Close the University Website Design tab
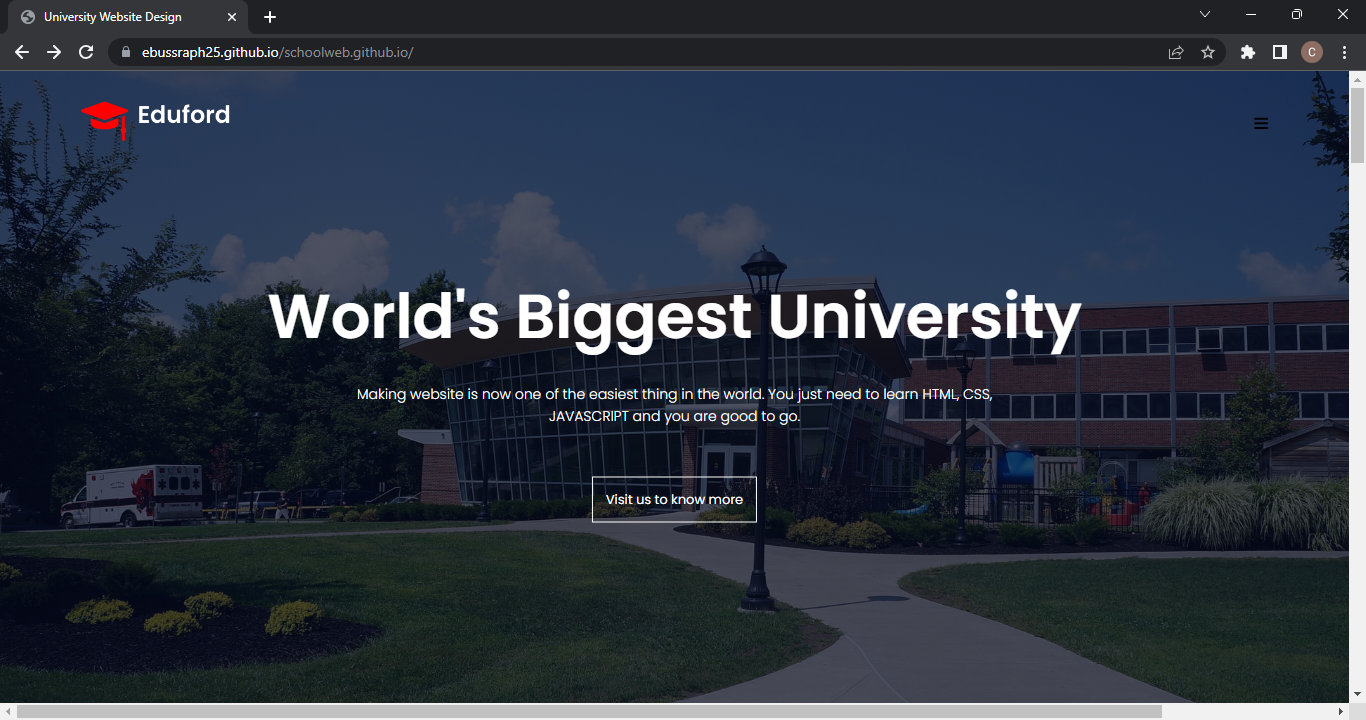1366x720 pixels. pyautogui.click(x=232, y=17)
